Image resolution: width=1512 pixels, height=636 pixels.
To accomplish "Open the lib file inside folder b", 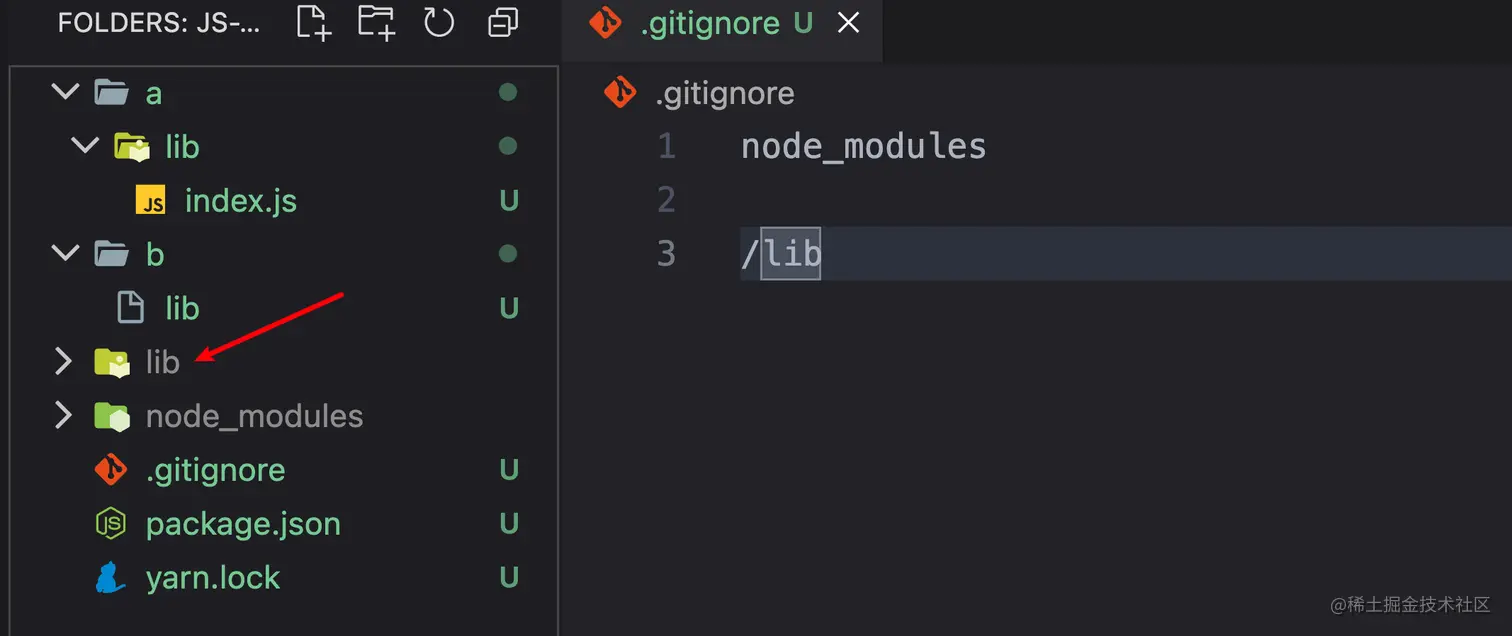I will [x=182, y=308].
